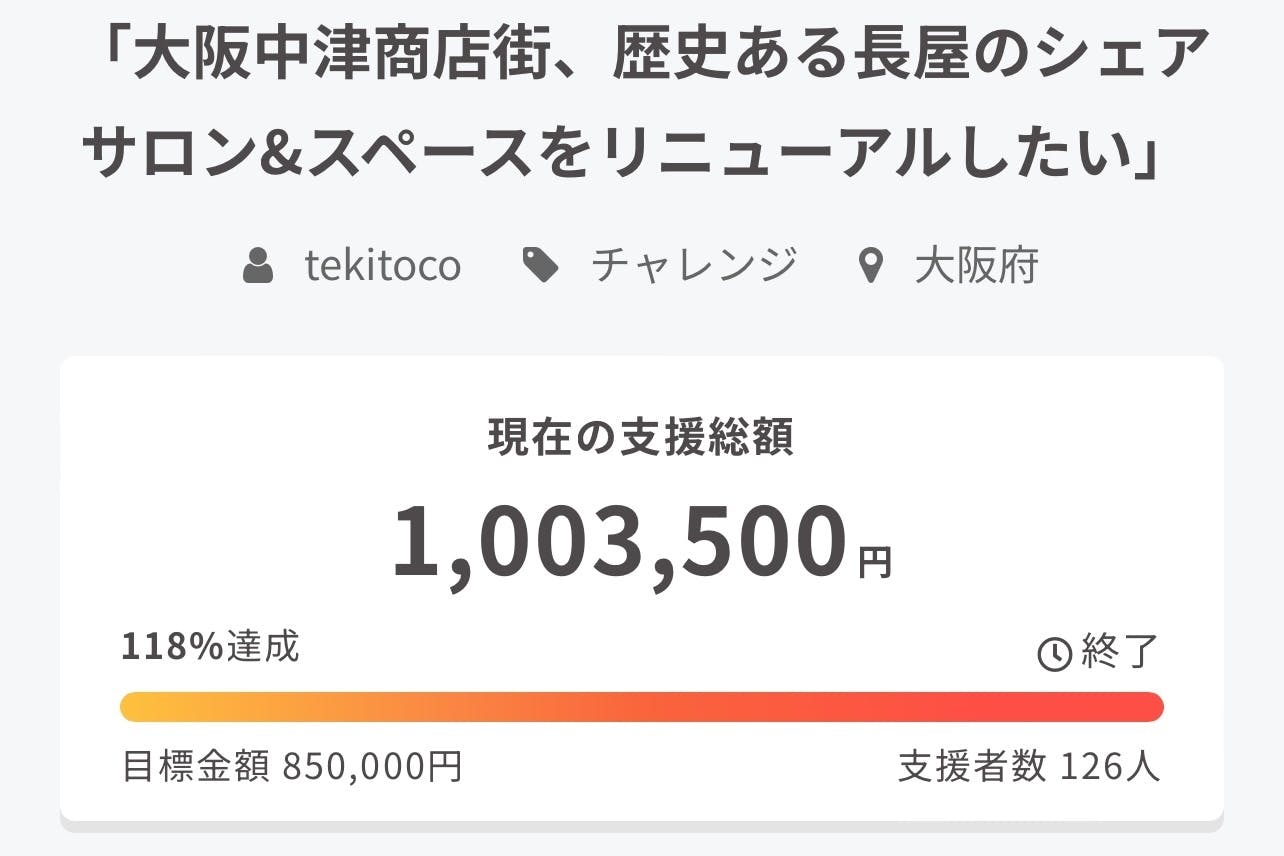Click the 目標金額 850,000円 text
This screenshot has width=1284, height=856.
292,767
